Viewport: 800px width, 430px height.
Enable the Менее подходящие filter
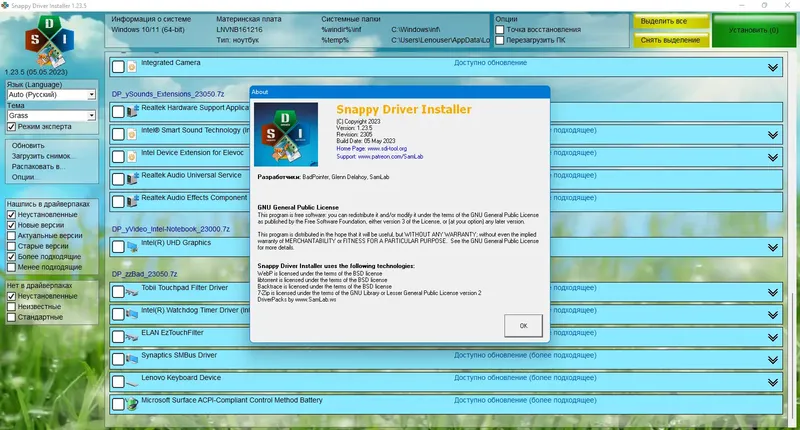(11, 267)
